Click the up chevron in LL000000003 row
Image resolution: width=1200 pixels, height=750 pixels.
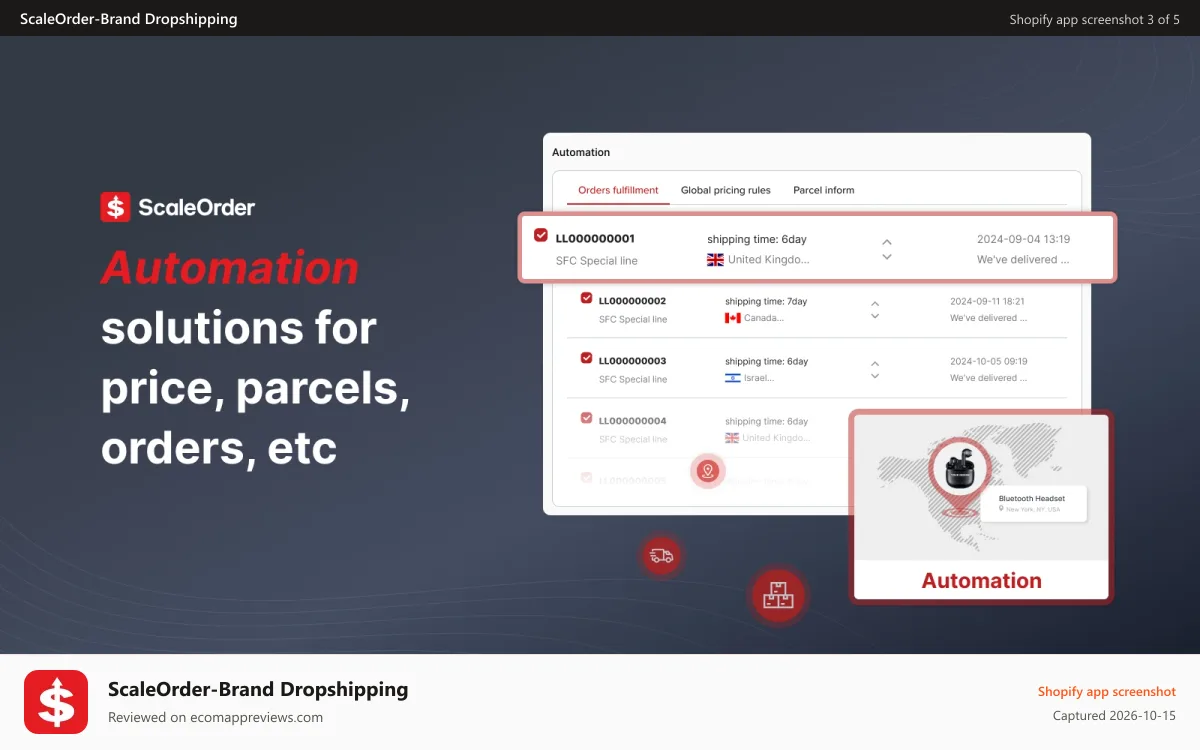(875, 363)
